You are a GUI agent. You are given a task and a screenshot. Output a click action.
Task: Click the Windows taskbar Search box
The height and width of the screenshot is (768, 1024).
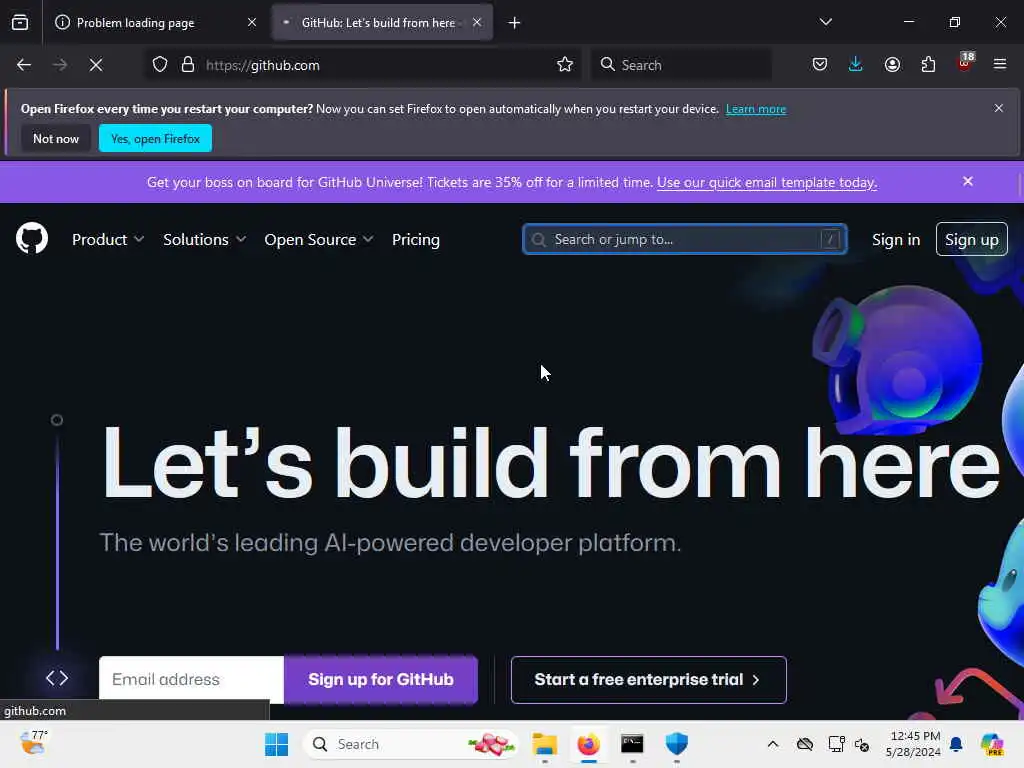(x=411, y=744)
